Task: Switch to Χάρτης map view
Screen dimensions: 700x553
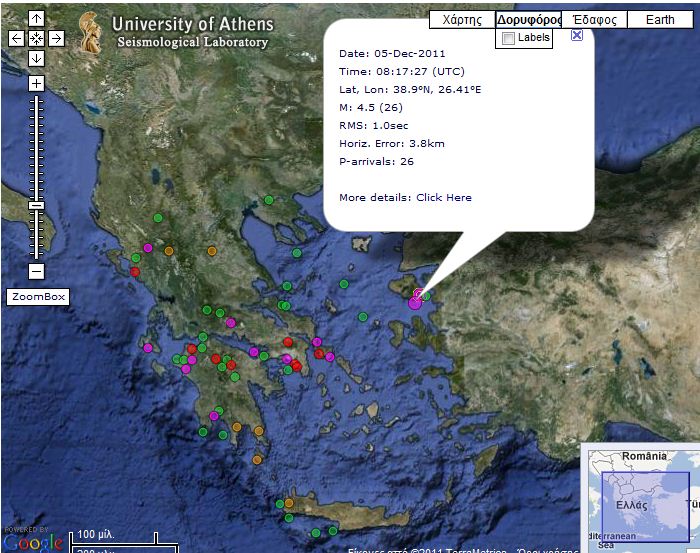Action: pyautogui.click(x=462, y=20)
